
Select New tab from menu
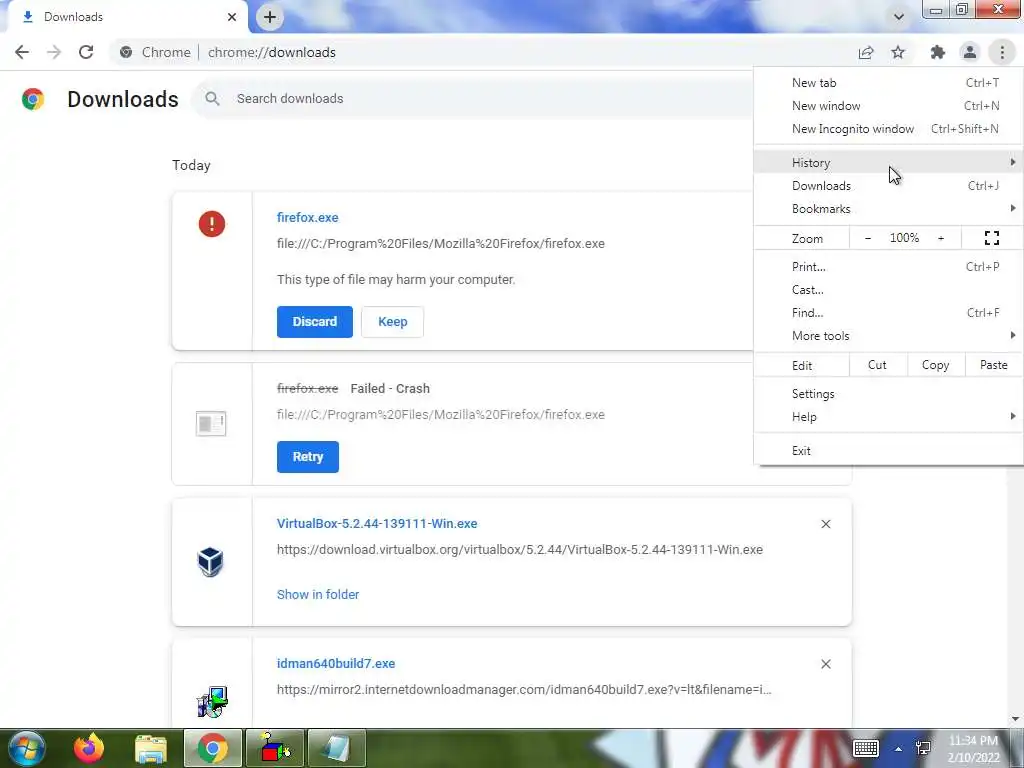click(888, 83)
